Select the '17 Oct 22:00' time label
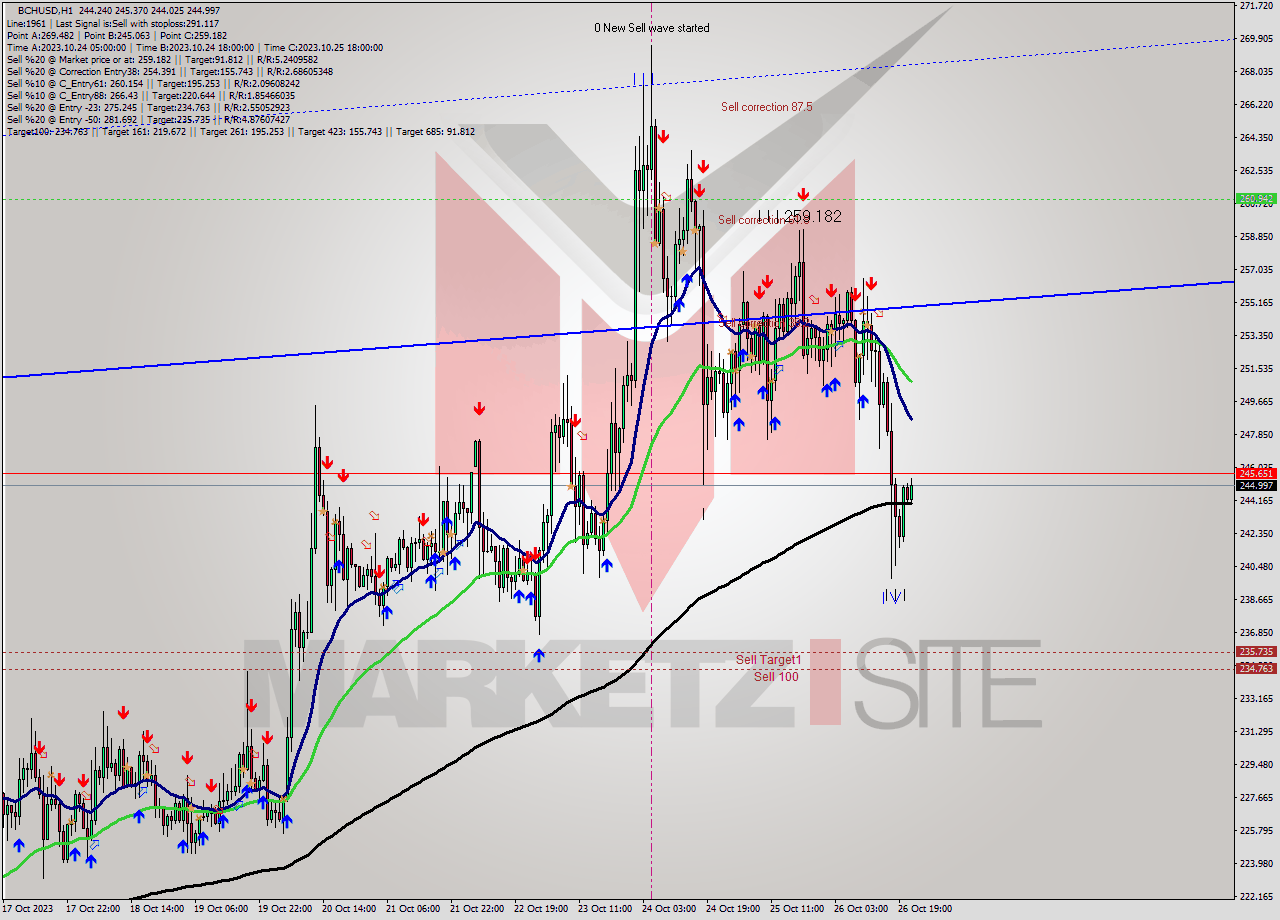 [x=92, y=909]
